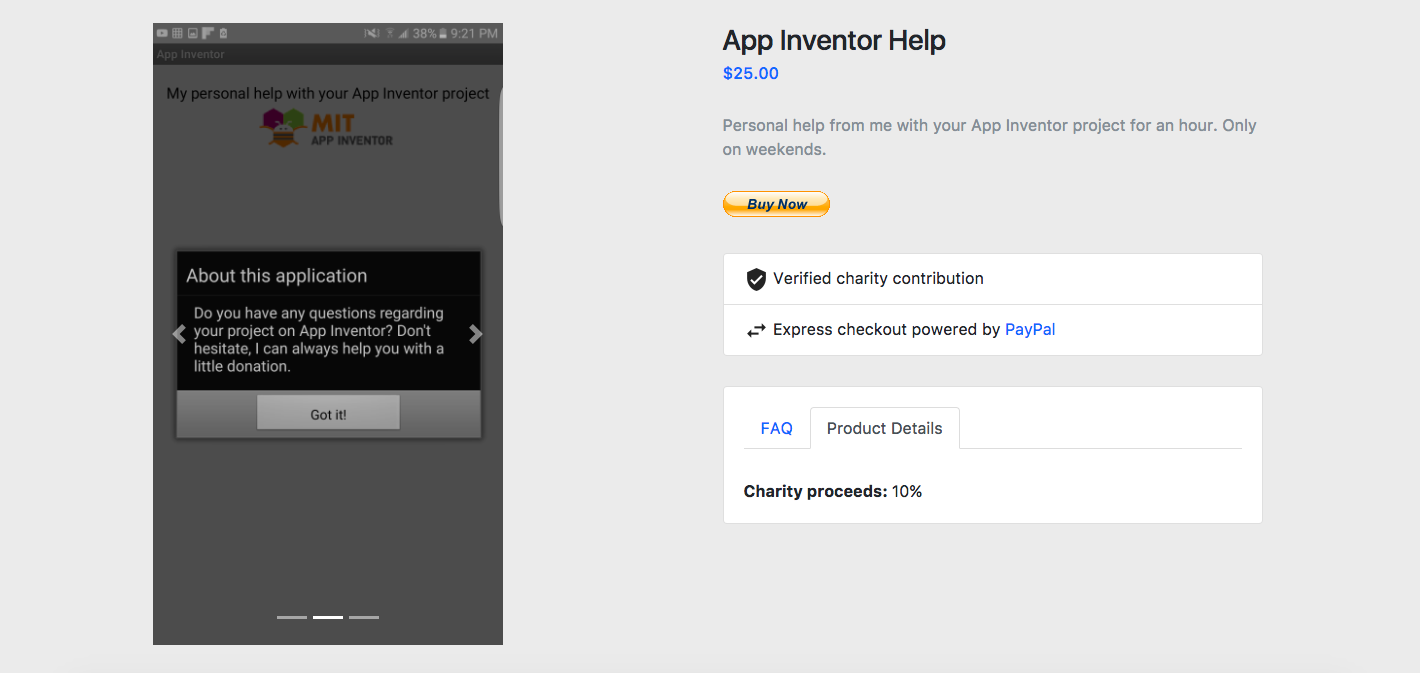1420x673 pixels.
Task: Follow the PayPal link
Action: click(x=1030, y=329)
